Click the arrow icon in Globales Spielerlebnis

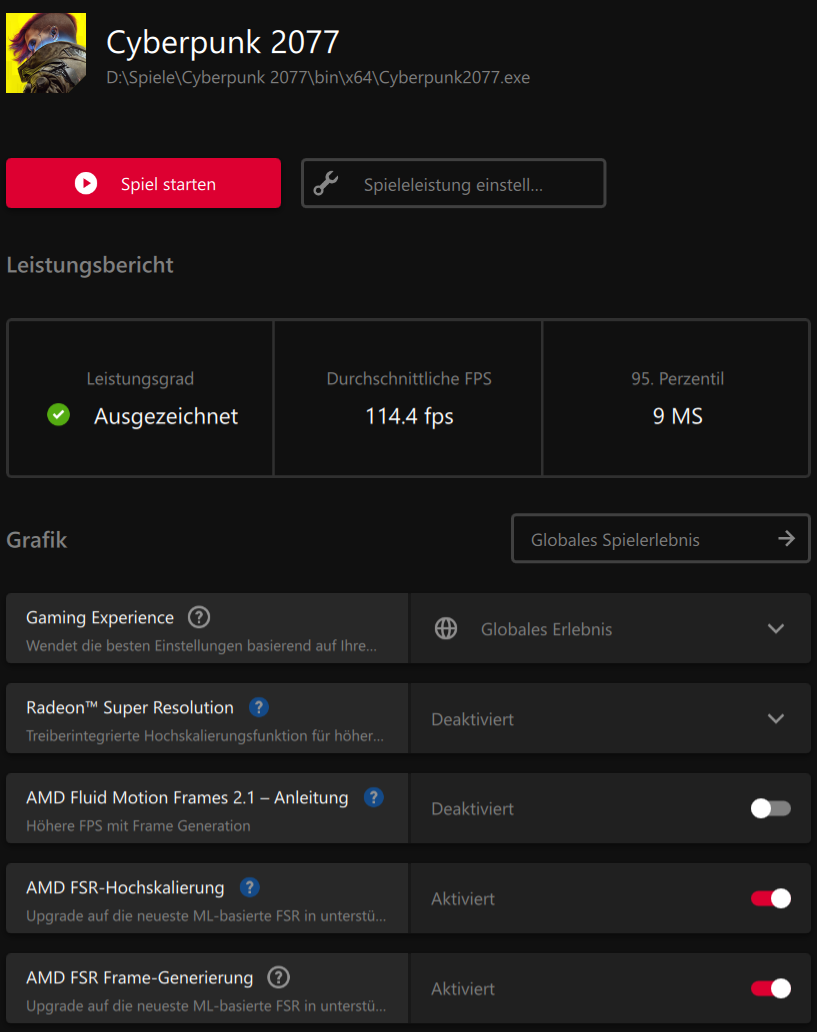coord(786,538)
